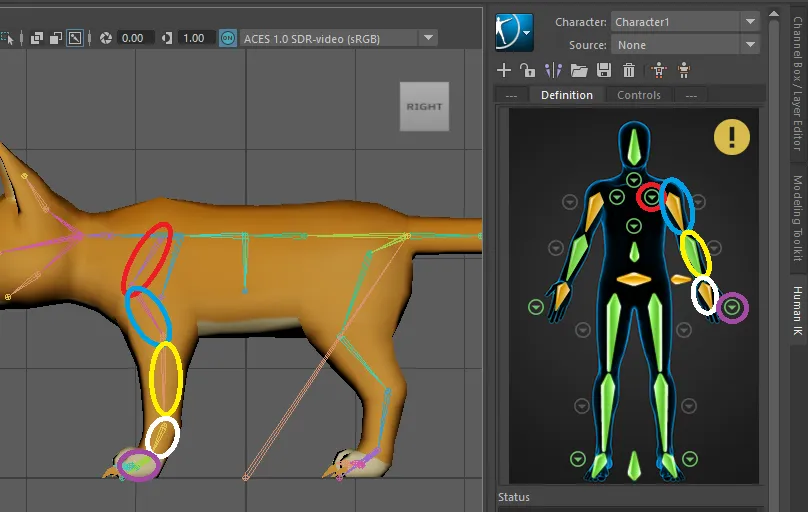The image size is (808, 512).
Task: Open the Modeling Toolkit side tab
Action: [x=798, y=218]
